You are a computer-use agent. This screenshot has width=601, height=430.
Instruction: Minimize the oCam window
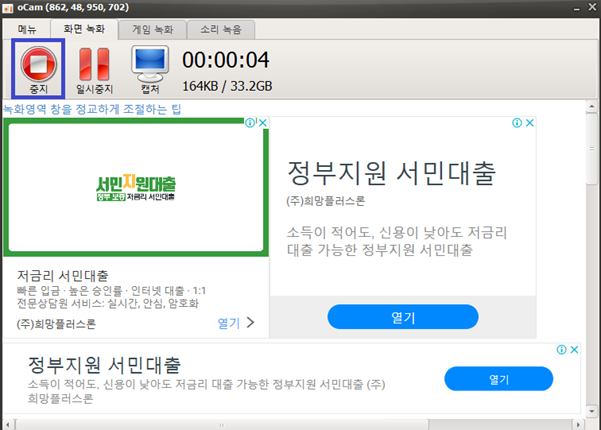(577, 8)
